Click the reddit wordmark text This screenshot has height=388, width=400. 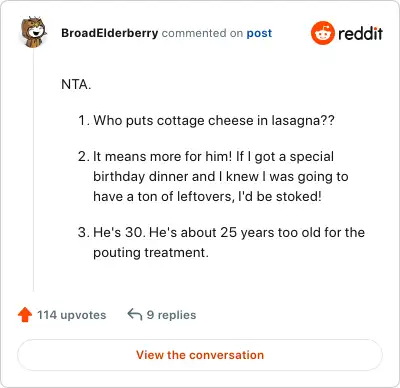tap(360, 33)
